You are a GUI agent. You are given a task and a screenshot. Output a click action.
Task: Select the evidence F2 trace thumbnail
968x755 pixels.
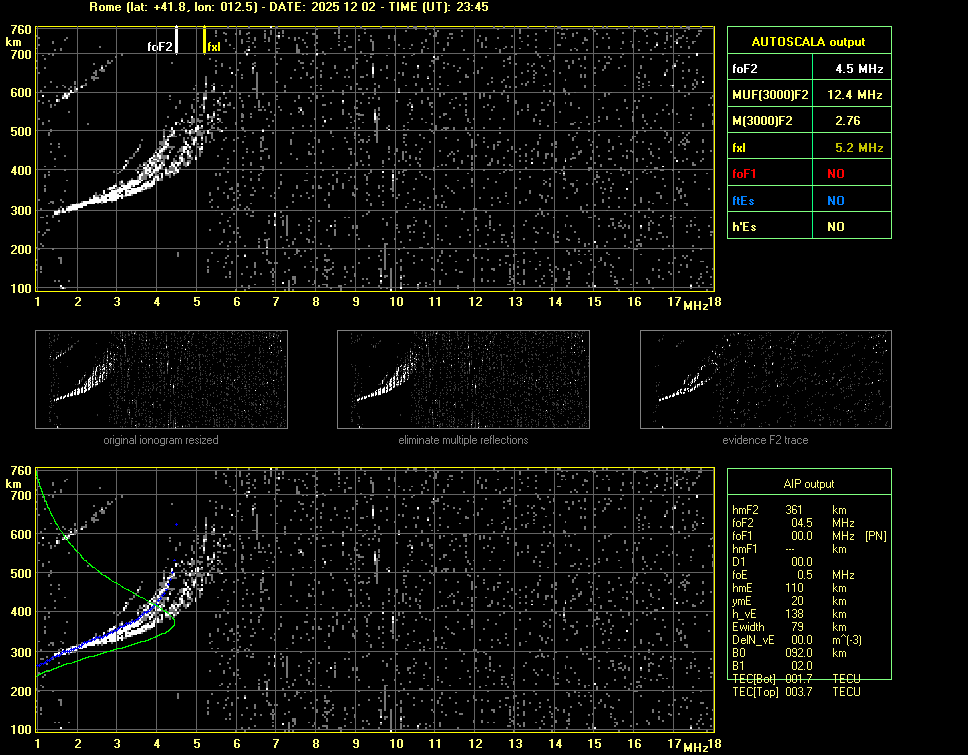tap(765, 380)
